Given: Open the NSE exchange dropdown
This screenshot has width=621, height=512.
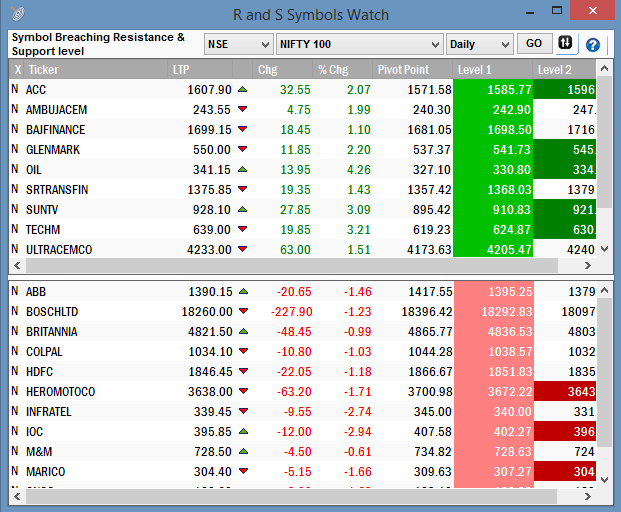Looking at the screenshot, I should [x=238, y=44].
